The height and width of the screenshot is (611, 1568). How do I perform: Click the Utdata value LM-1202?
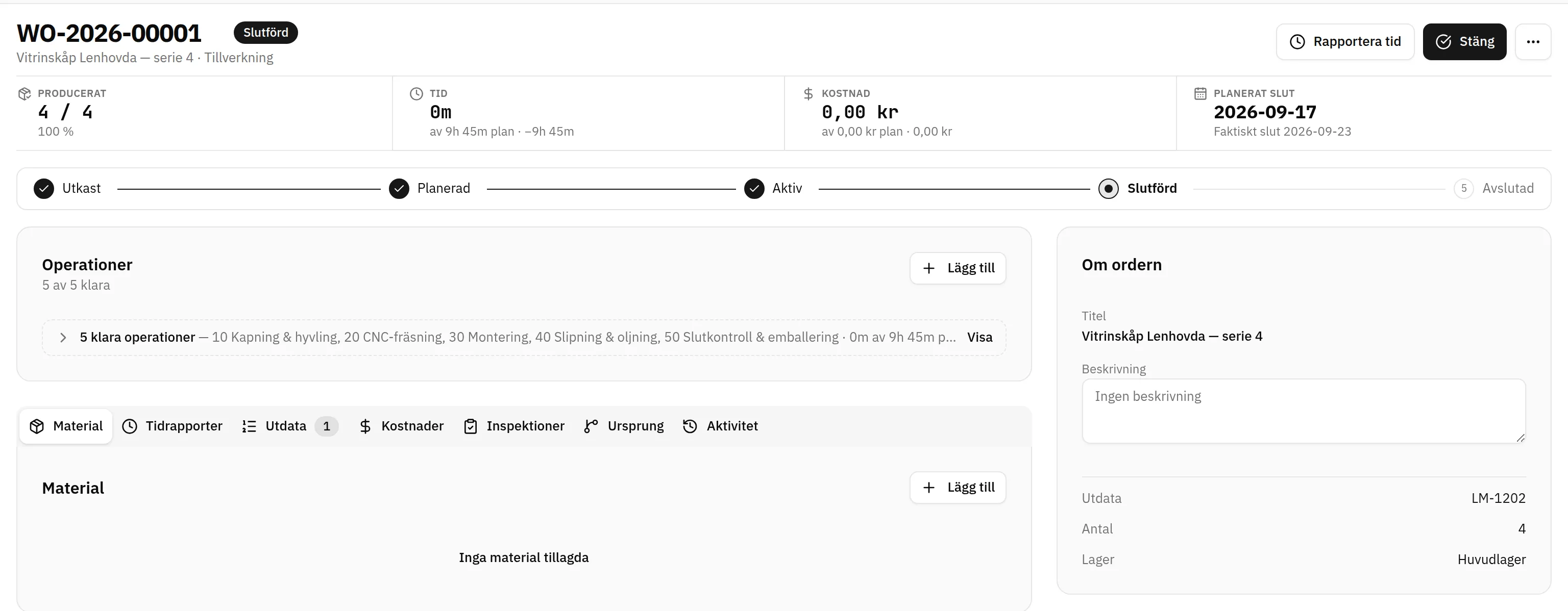(1498, 498)
